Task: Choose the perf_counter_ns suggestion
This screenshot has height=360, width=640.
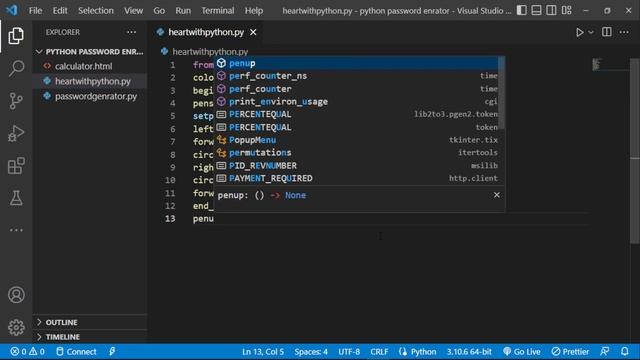Action: pos(357,76)
